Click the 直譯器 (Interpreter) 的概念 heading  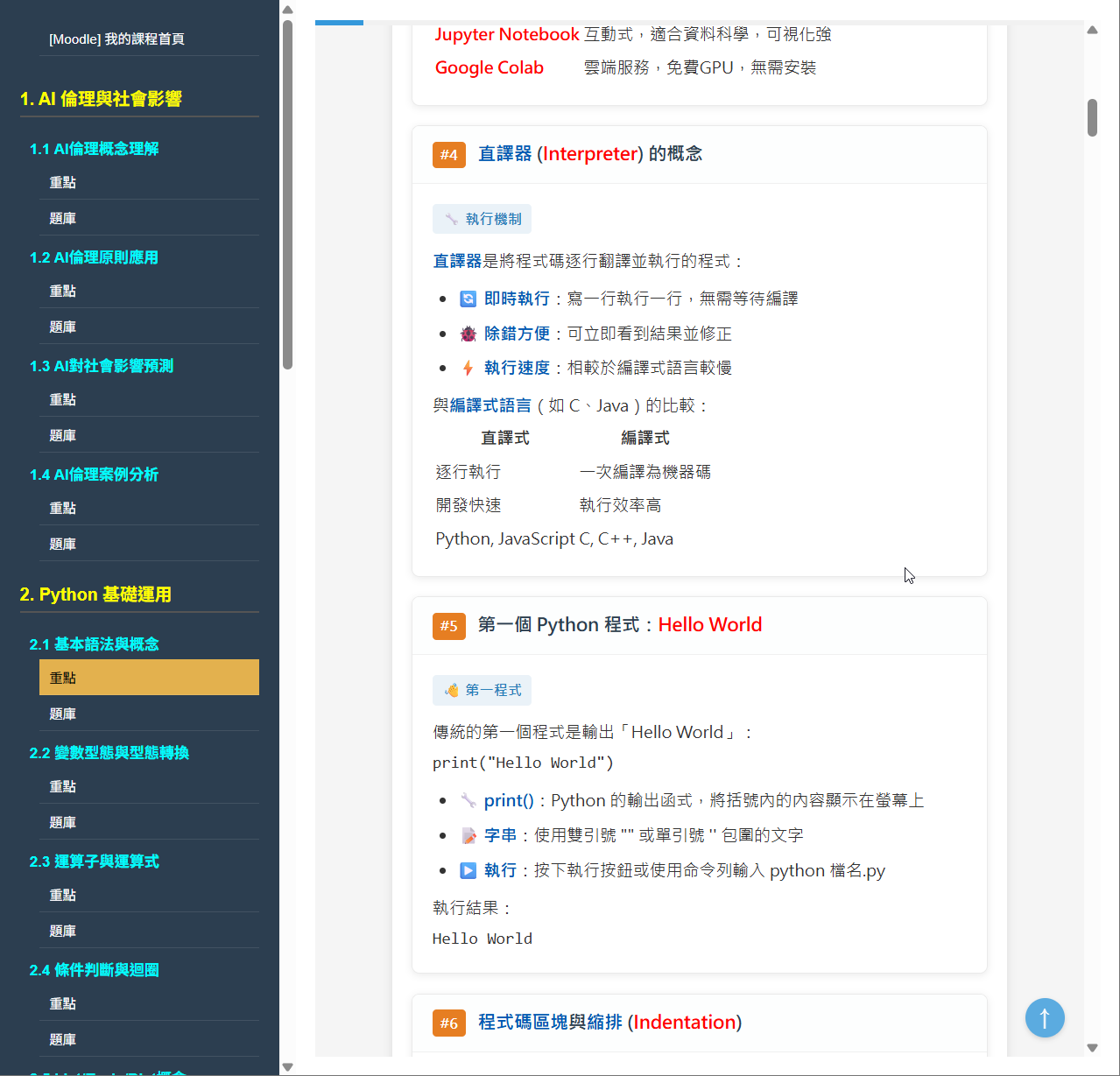coord(590,154)
